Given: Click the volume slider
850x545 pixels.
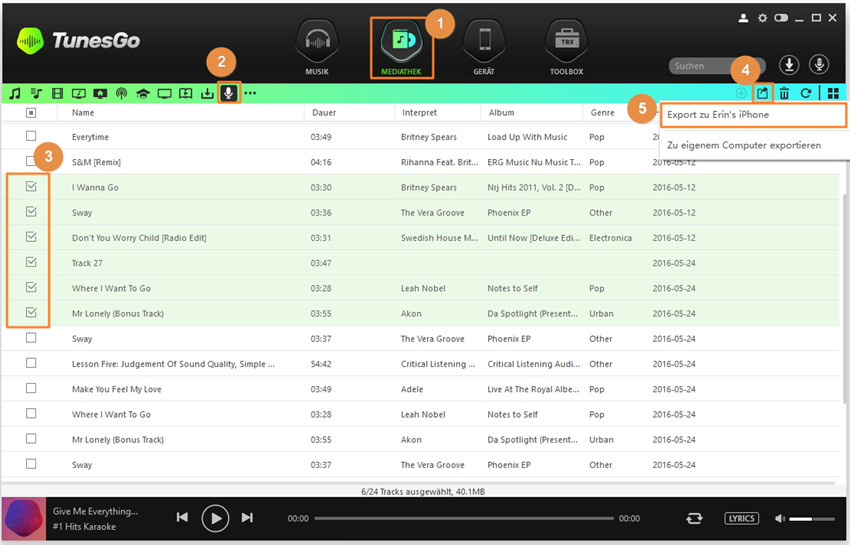Looking at the screenshot, I should coord(812,519).
